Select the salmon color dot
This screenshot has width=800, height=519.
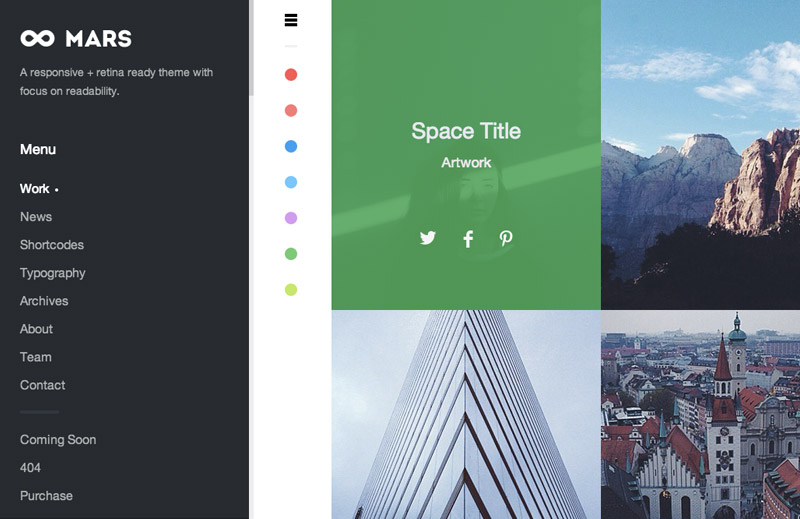(x=291, y=111)
